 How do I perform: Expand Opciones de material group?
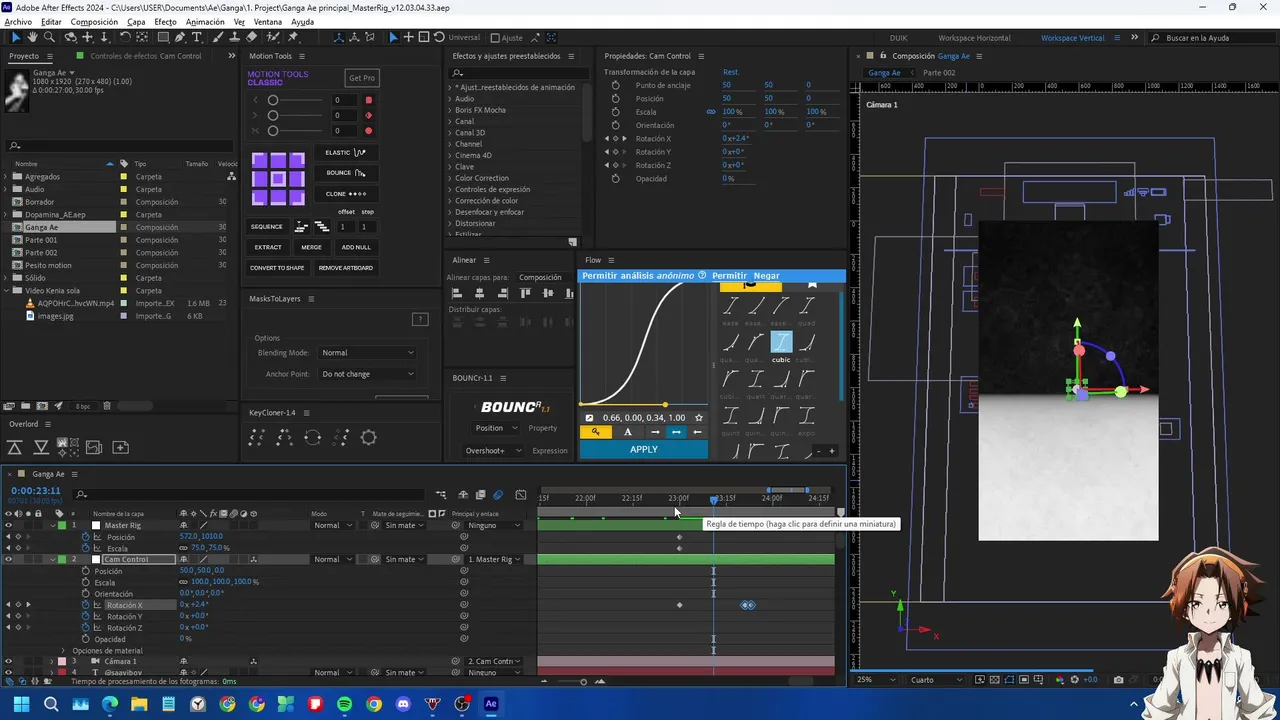[63, 650]
